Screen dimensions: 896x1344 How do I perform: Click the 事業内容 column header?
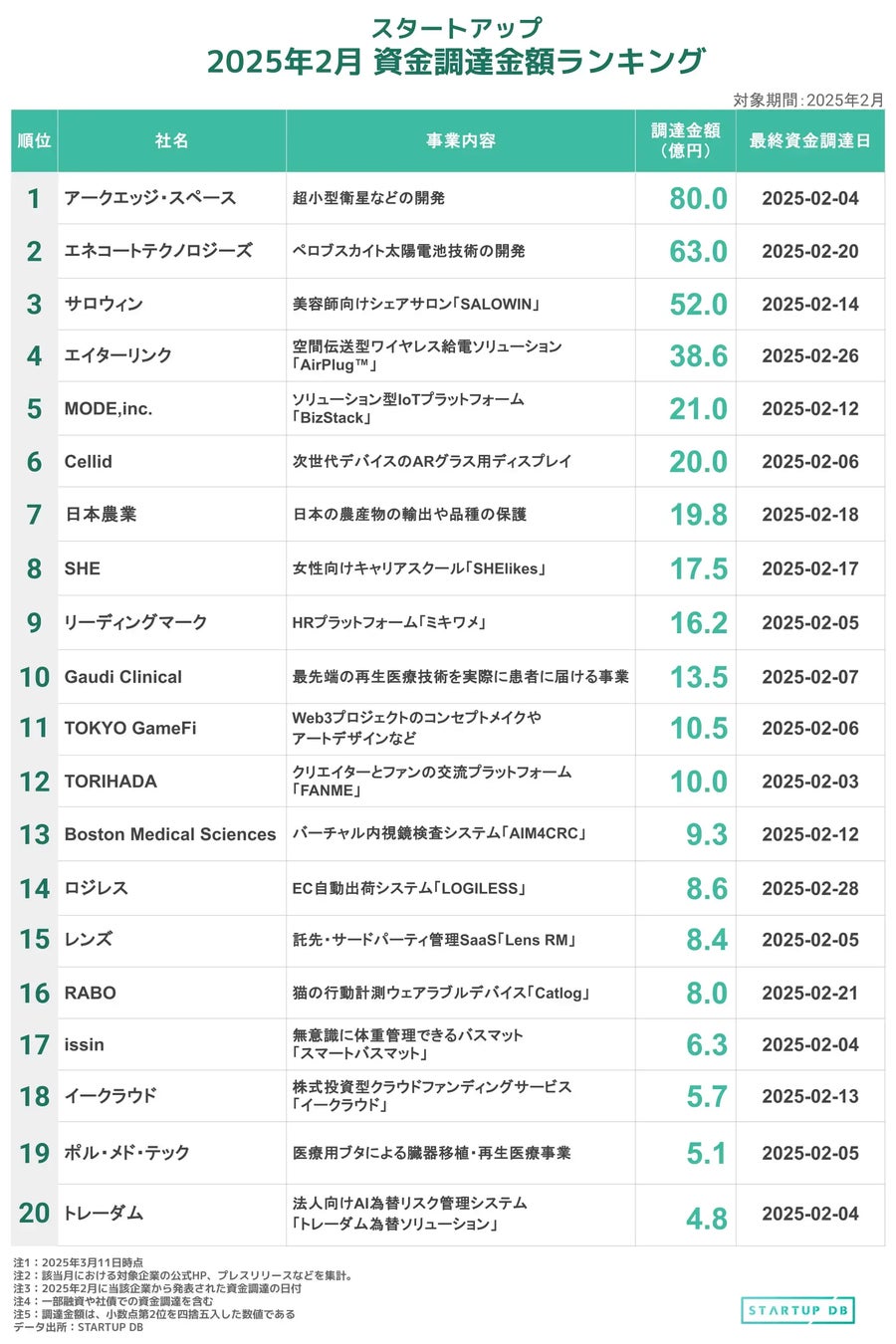[460, 141]
